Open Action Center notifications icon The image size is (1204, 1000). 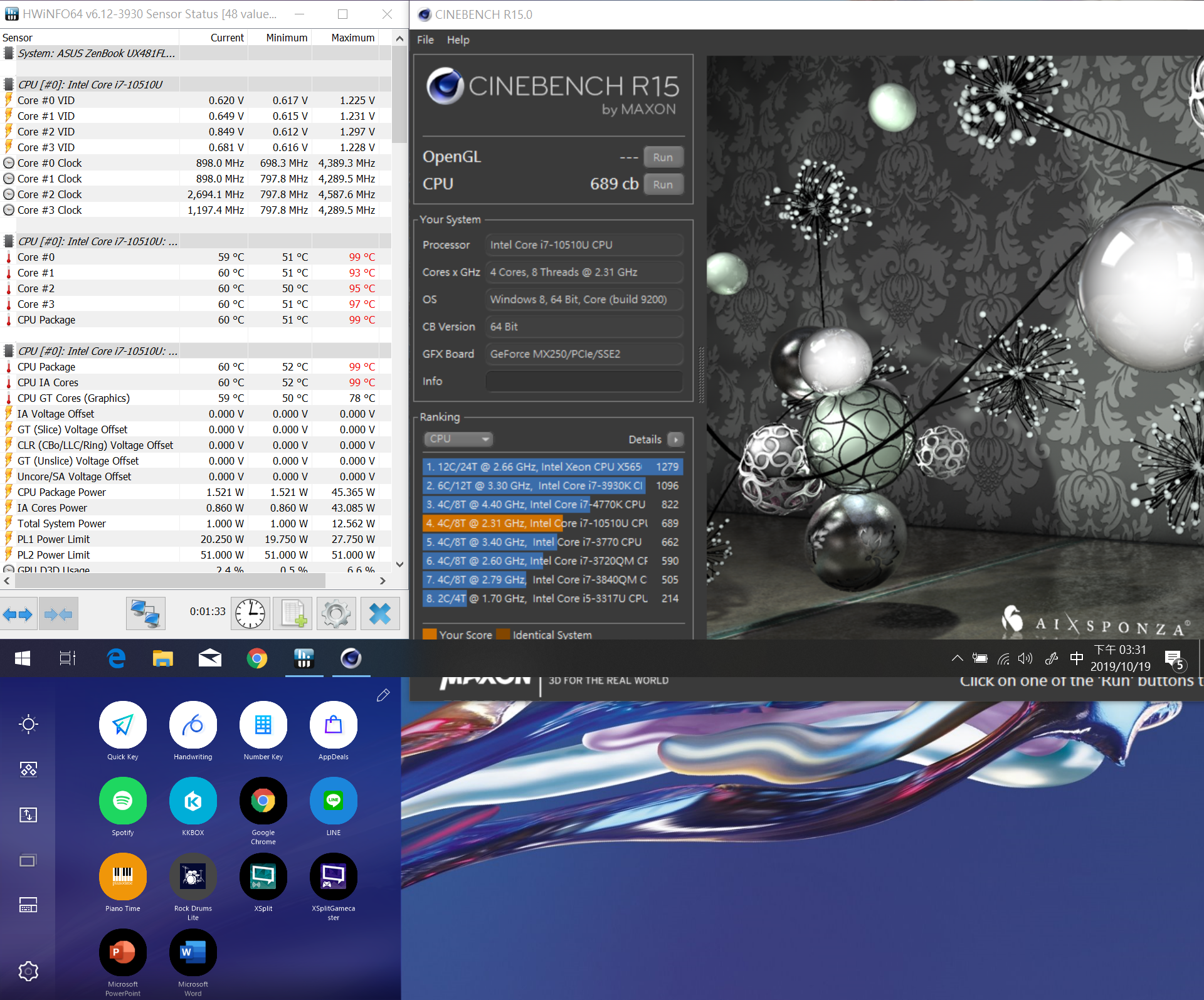(1175, 659)
